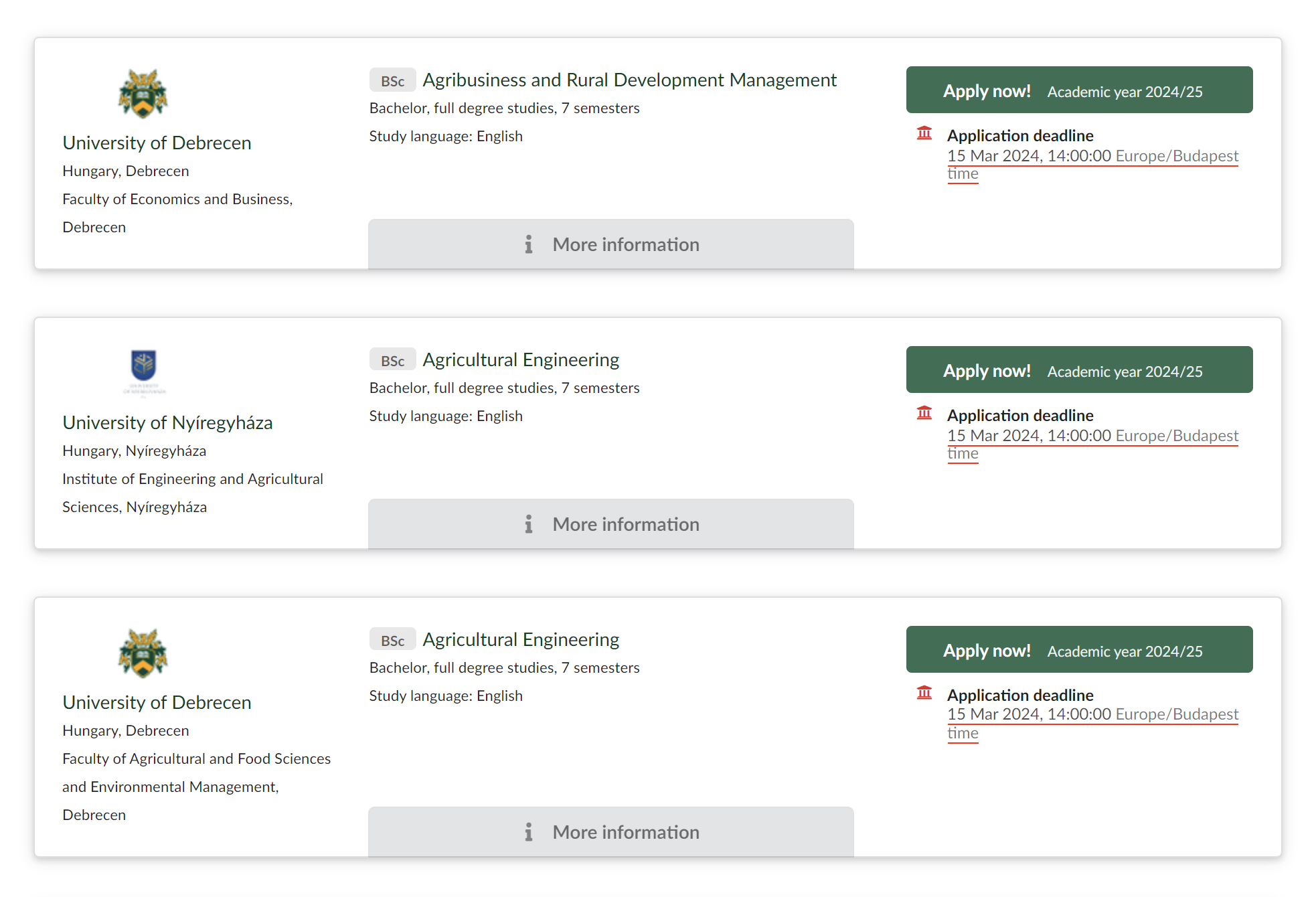
Task: Click 'Application deadline' heading in Nyíregyháza card
Action: click(x=1020, y=415)
